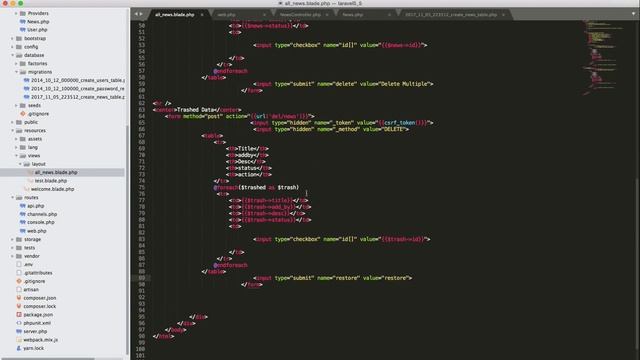Open the .env file in sidebar

[x=28, y=264]
